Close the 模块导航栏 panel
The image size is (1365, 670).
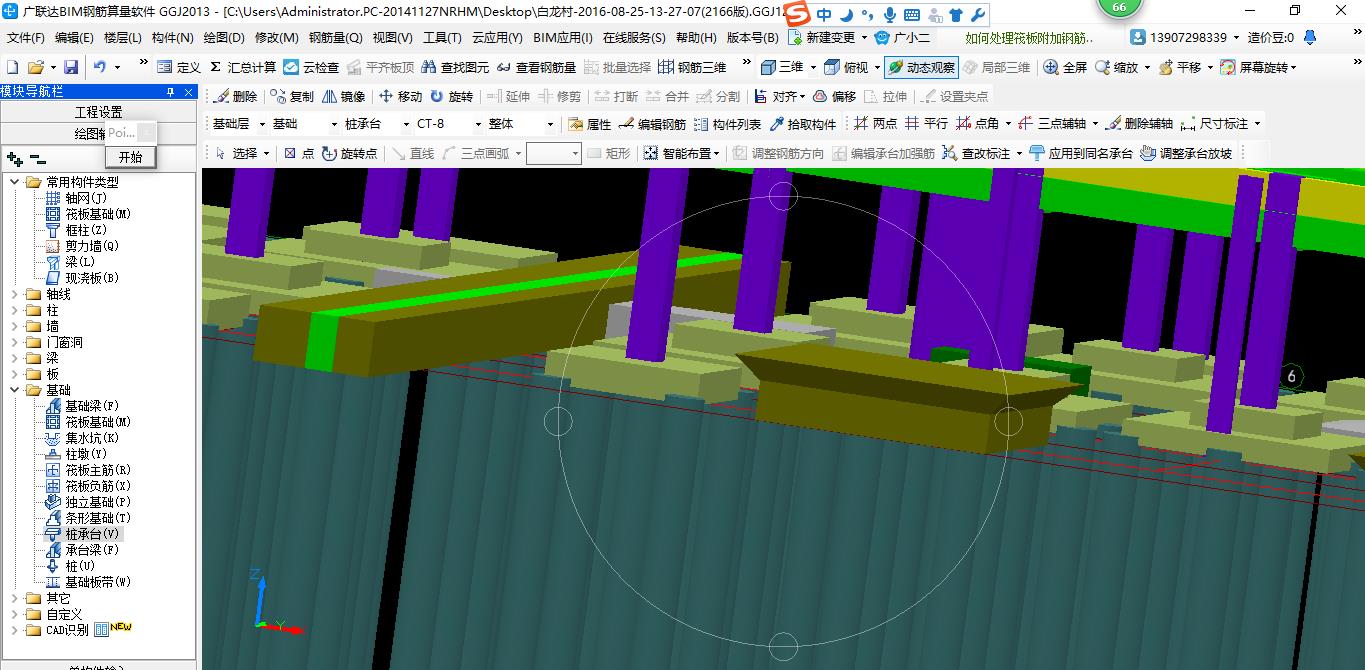(x=189, y=91)
